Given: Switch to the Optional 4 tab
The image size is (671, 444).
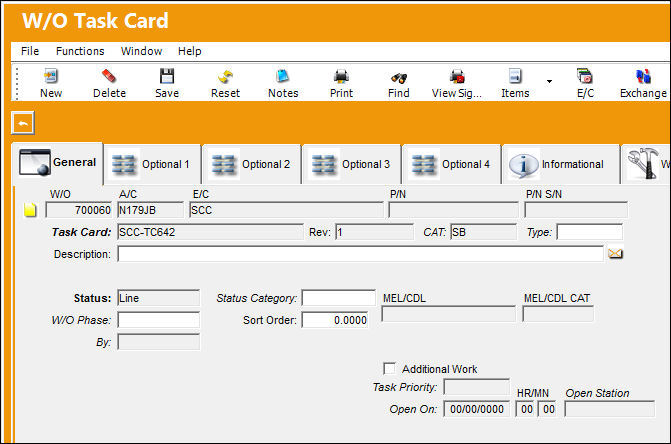Looking at the screenshot, I should tap(451, 165).
